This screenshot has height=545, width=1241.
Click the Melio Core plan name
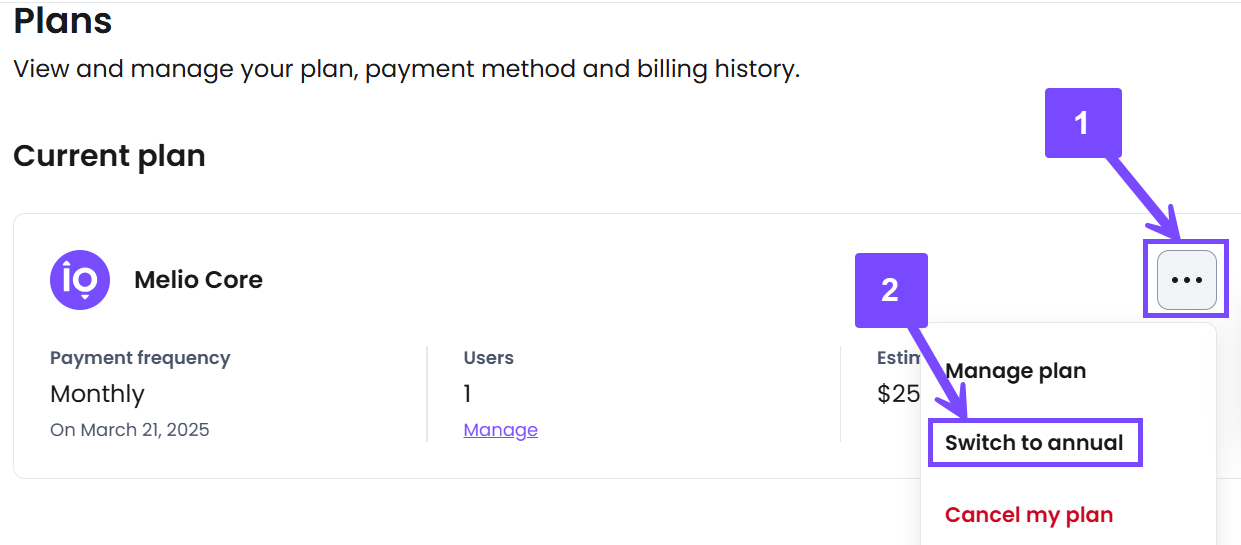tap(198, 280)
